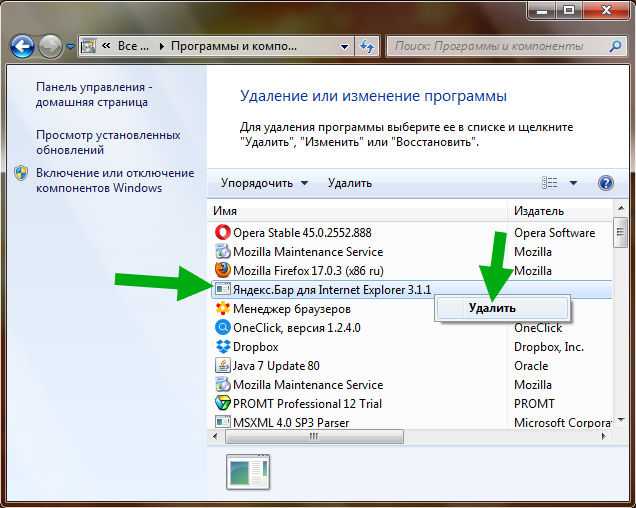
Task: Click the Microsoft Corpora publisher cell
Action: (562, 422)
